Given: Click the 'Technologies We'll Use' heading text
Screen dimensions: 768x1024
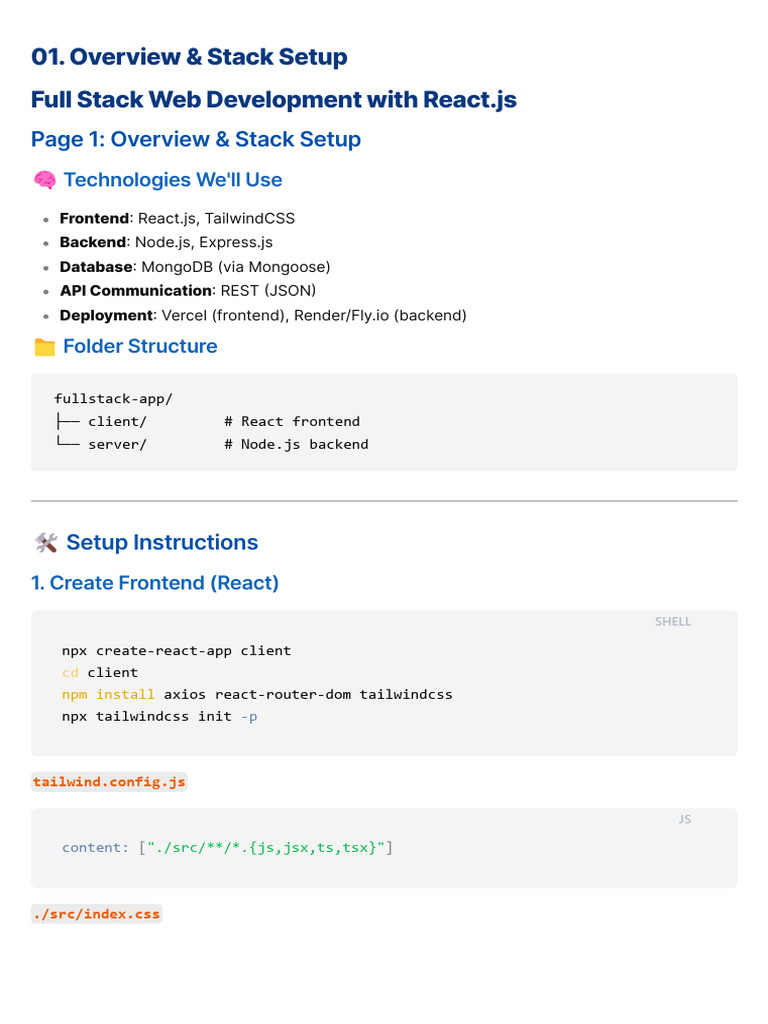Looking at the screenshot, I should click(172, 180).
